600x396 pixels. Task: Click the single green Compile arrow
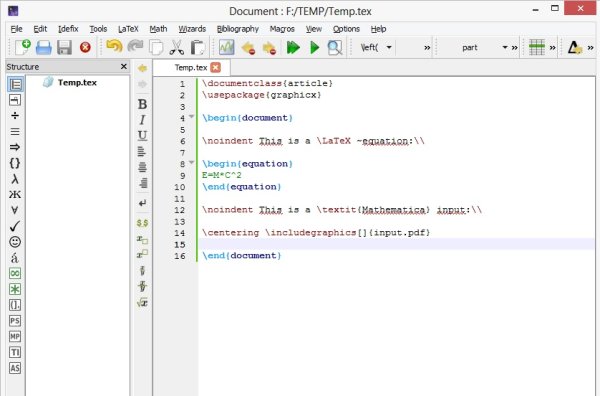[x=315, y=47]
